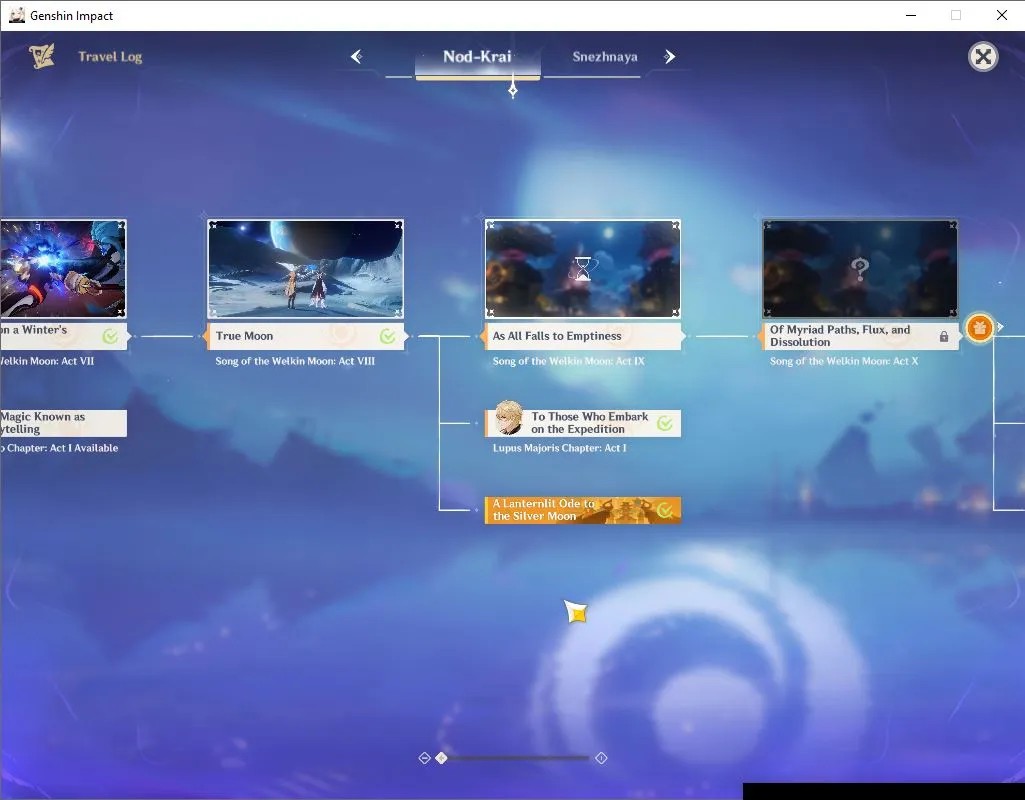
Task: Click the checkmark on Act VII quest
Action: tap(110, 336)
